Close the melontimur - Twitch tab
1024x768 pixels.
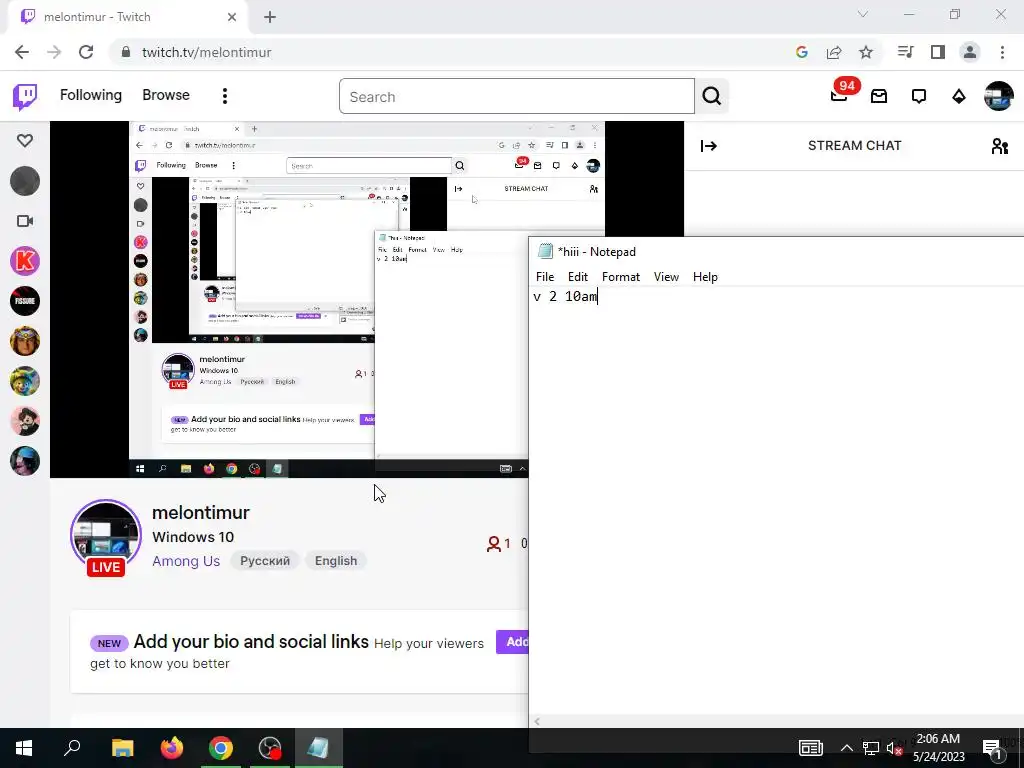click(232, 17)
